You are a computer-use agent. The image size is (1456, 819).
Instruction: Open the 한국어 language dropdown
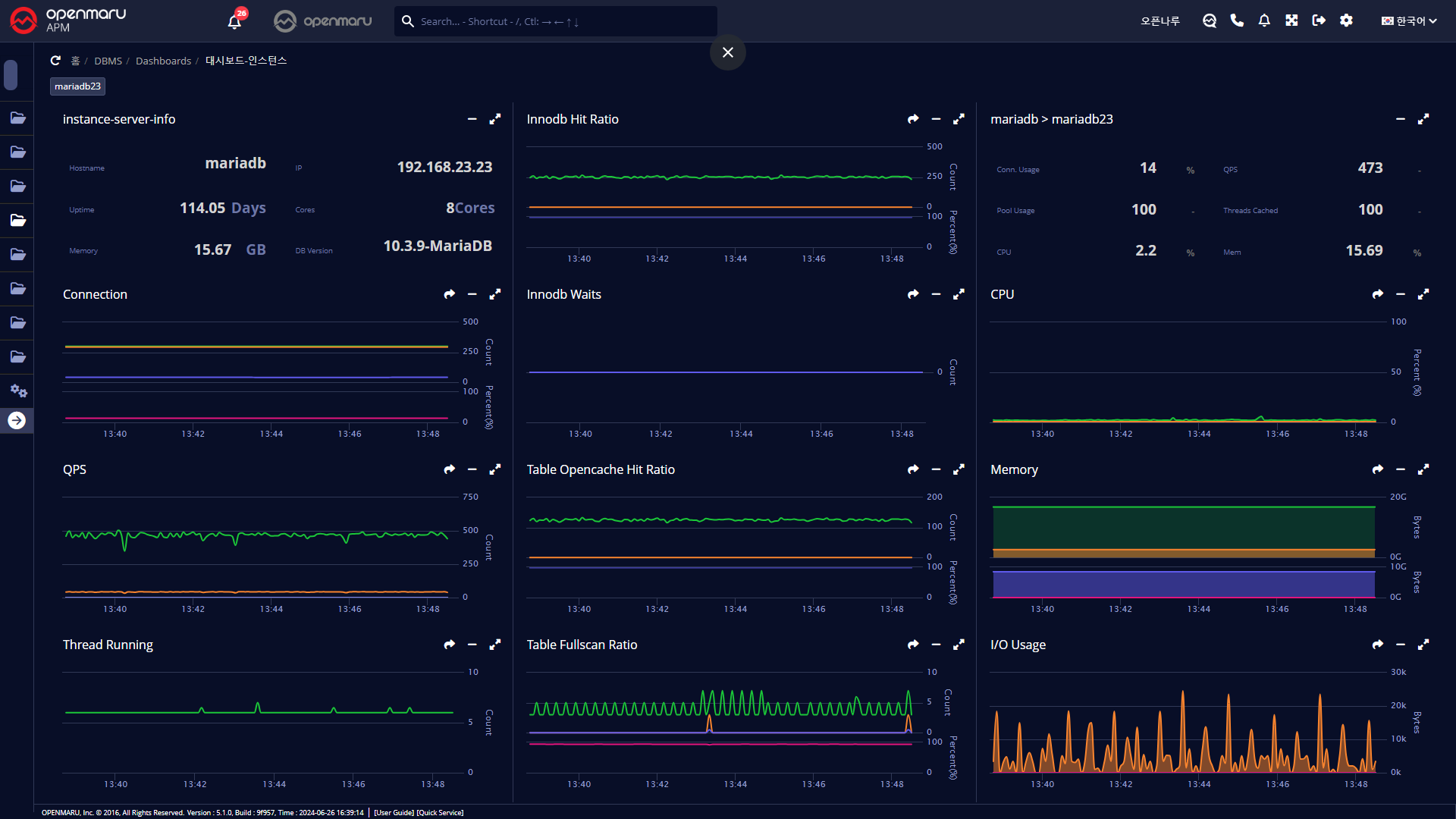pos(1408,21)
